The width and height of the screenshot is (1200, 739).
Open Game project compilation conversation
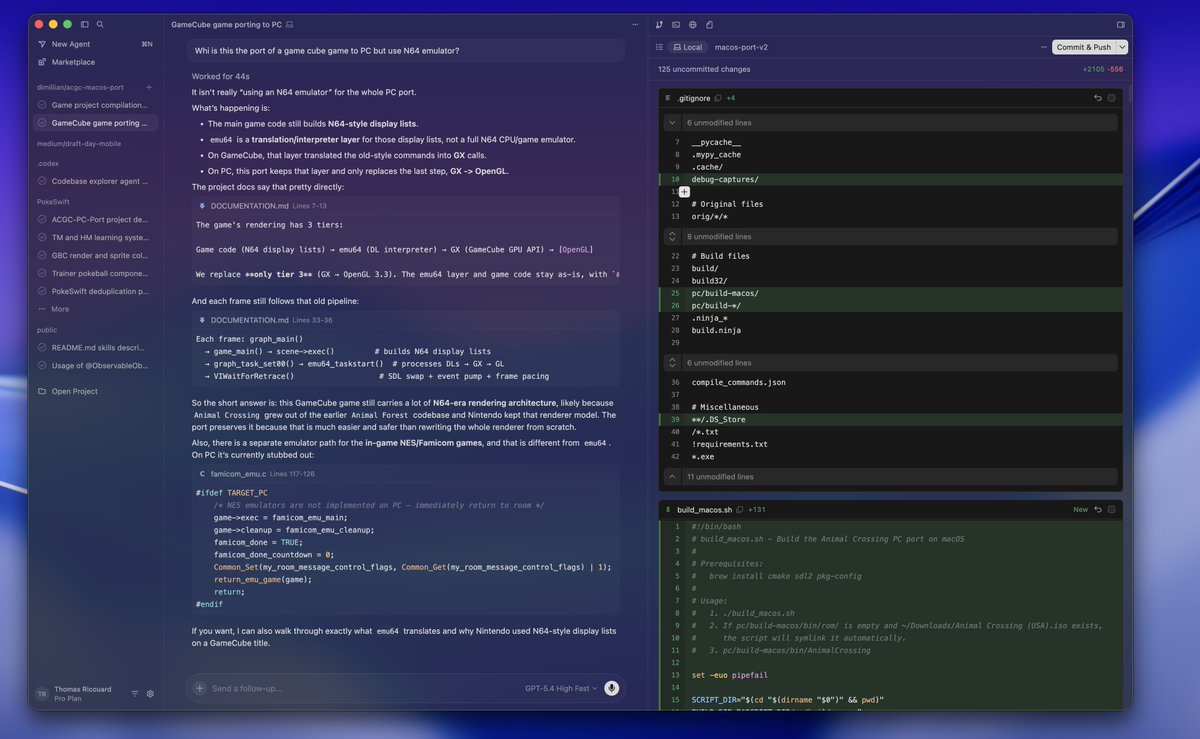tap(95, 105)
